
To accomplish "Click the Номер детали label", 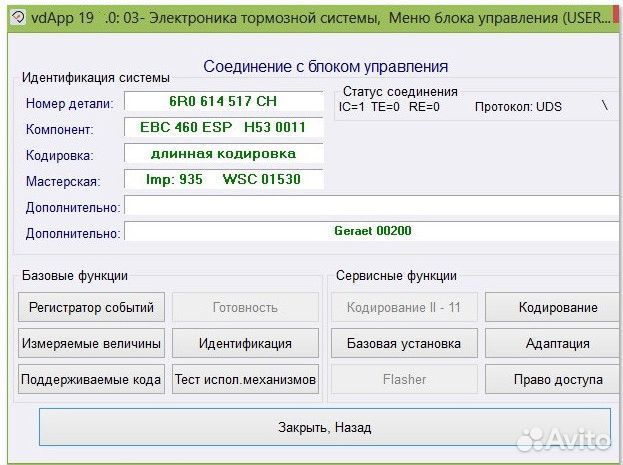I will (70, 103).
